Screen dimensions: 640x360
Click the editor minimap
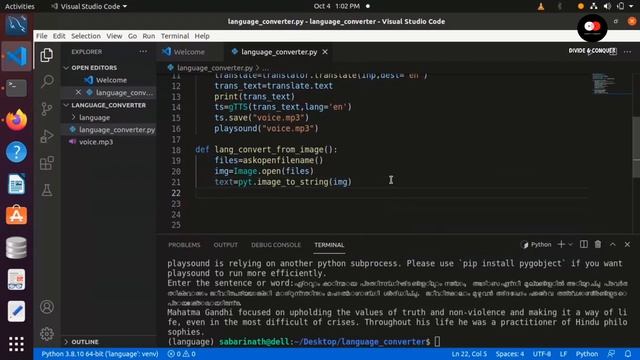(x=611, y=84)
